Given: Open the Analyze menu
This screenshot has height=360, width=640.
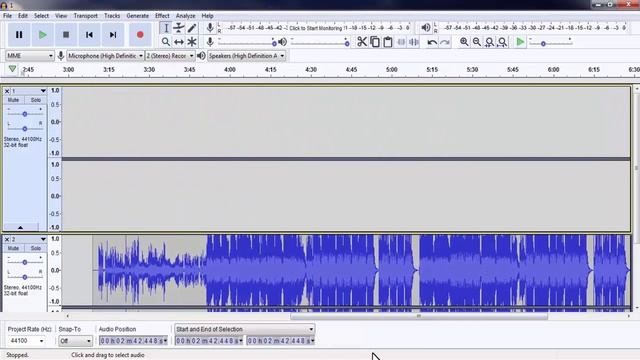Looking at the screenshot, I should pos(185,16).
